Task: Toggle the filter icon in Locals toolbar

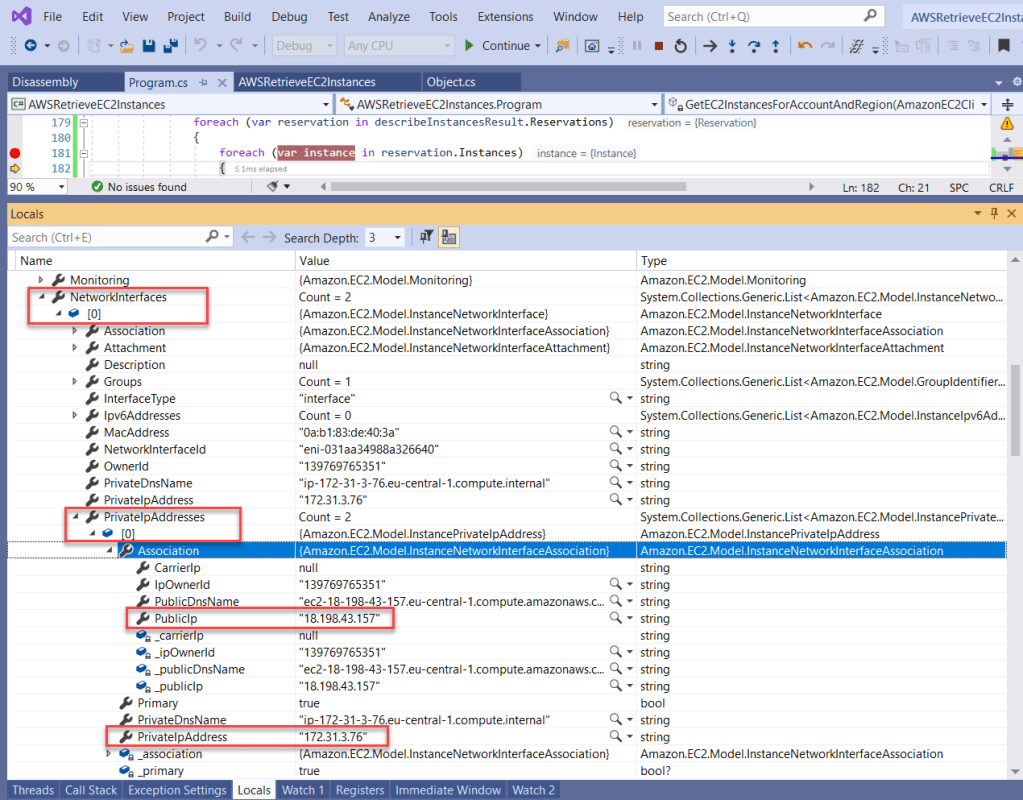Action: pos(427,237)
